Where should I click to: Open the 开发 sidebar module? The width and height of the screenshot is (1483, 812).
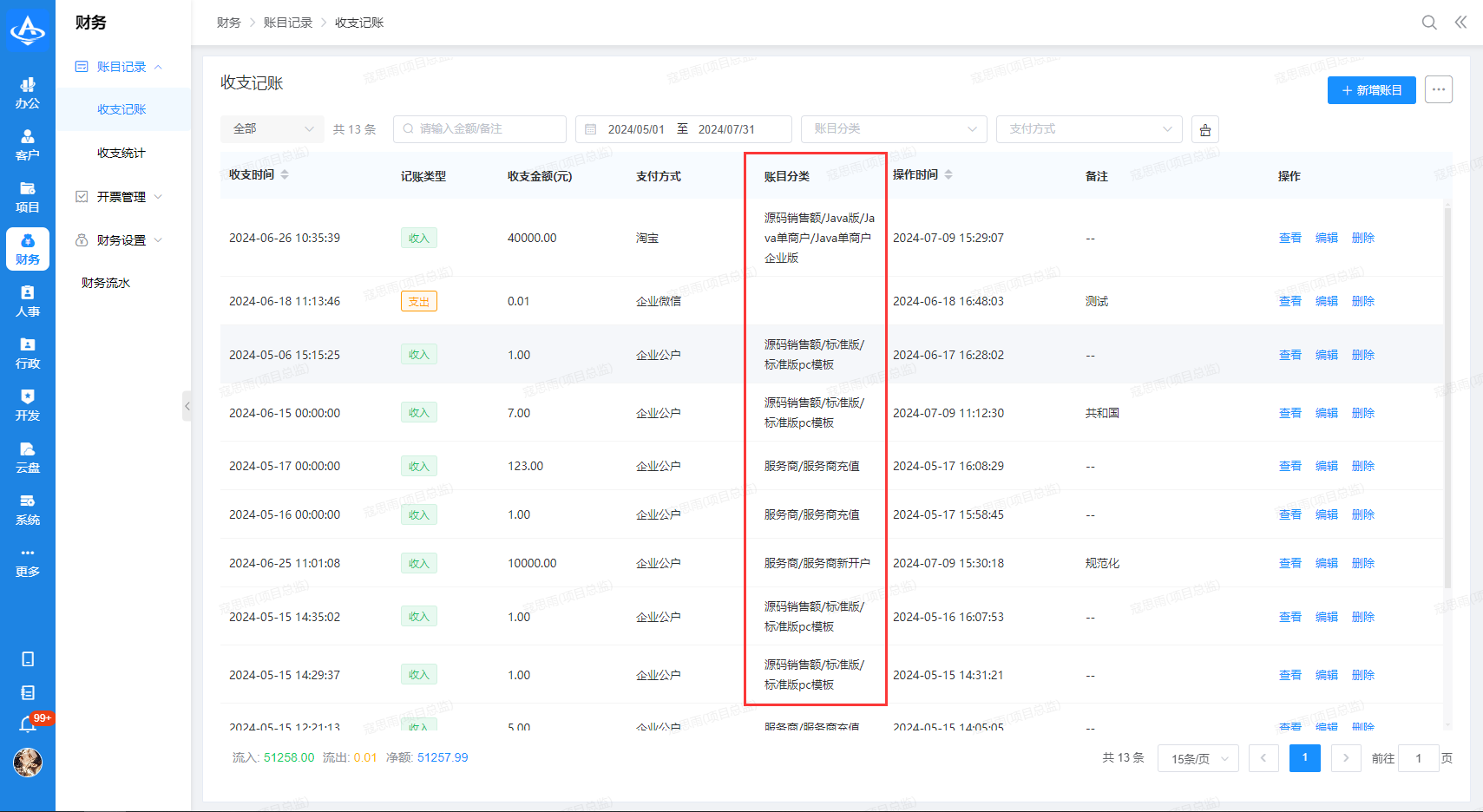(28, 405)
